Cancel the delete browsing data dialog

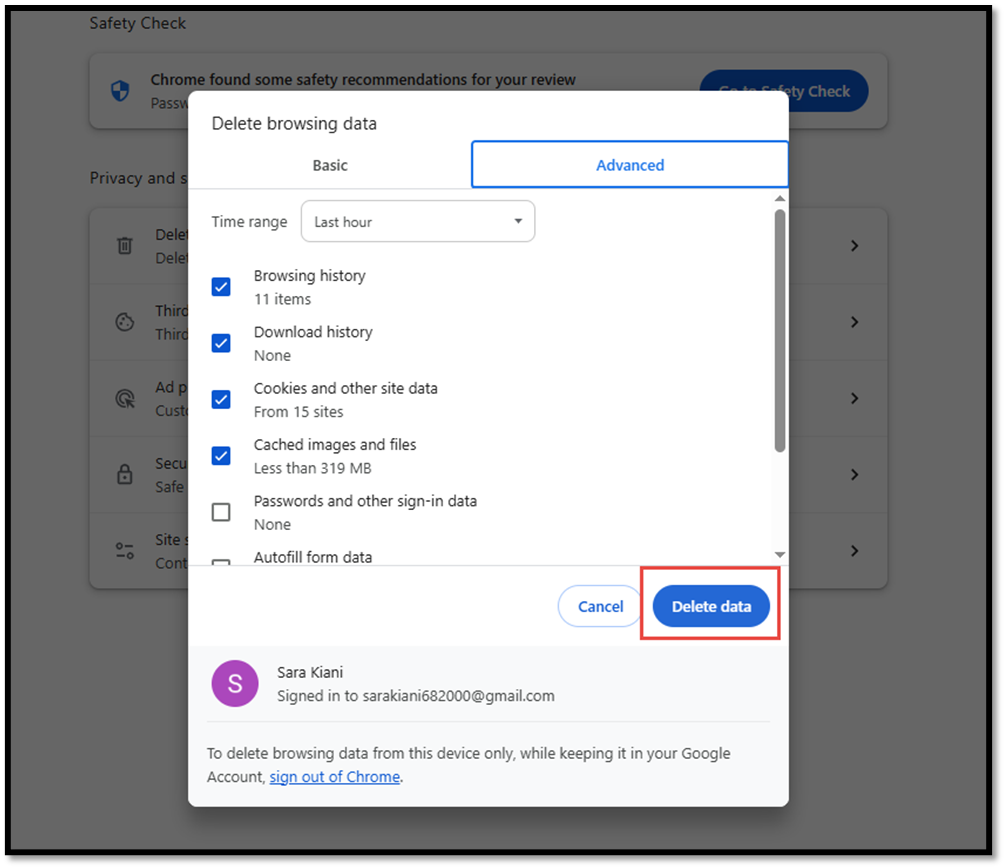[600, 607]
